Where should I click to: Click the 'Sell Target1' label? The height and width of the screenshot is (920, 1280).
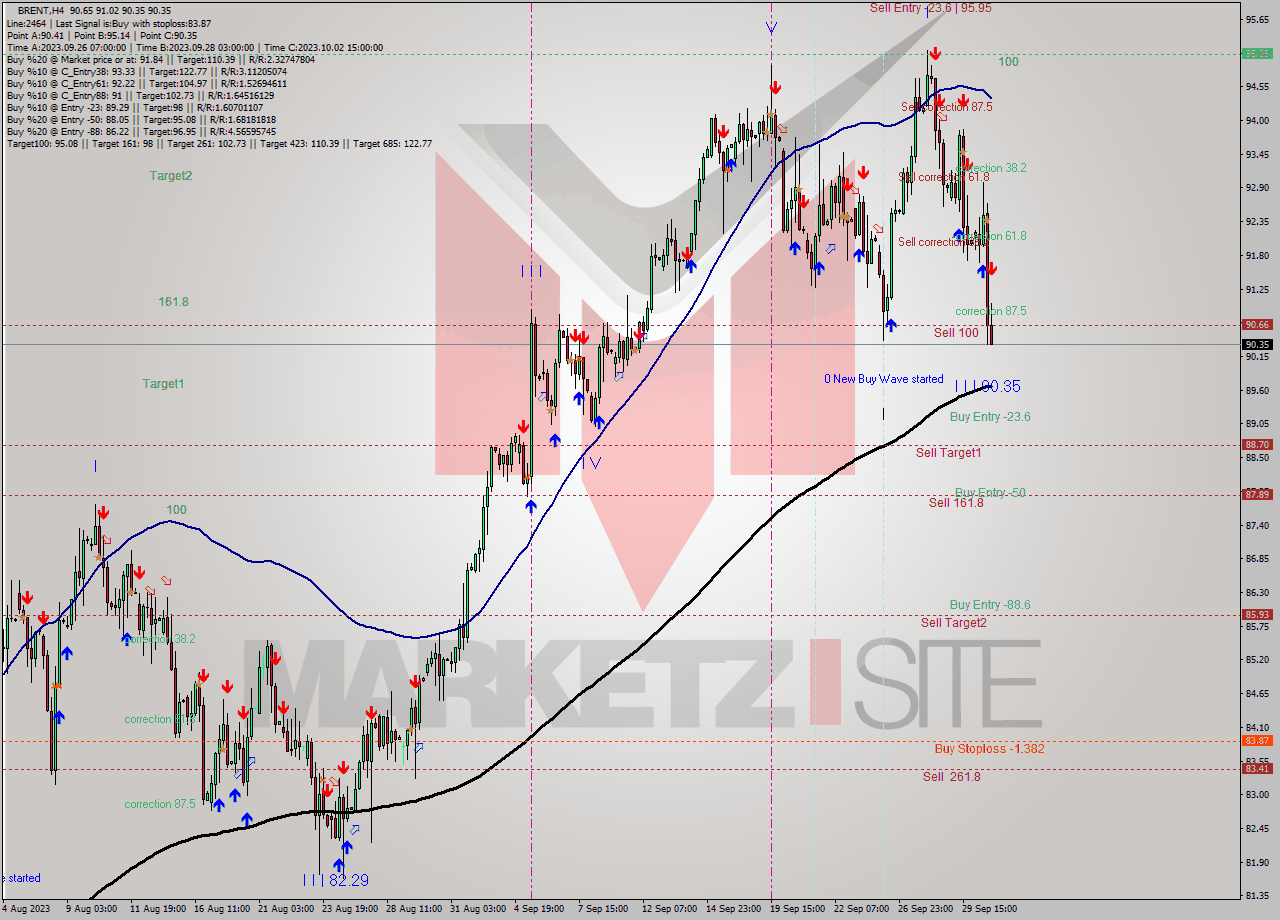tap(948, 453)
